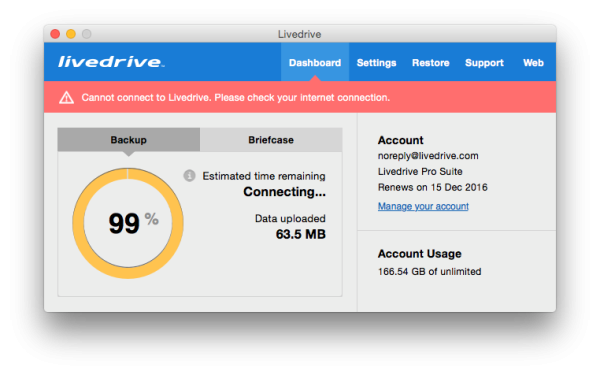Click the Account Usage heading

point(419,254)
